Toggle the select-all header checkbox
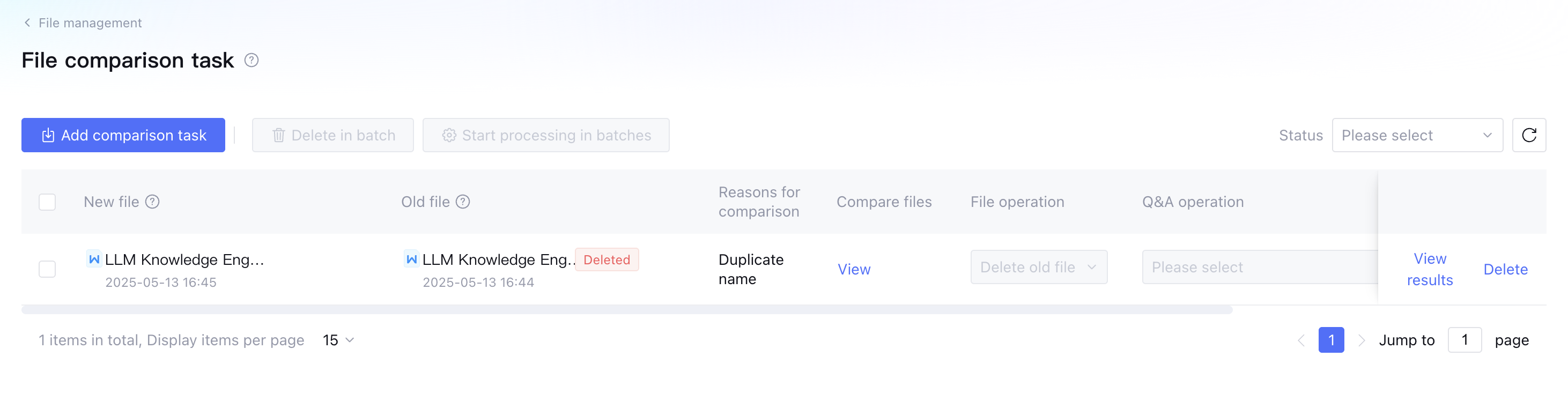This screenshot has width=1568, height=401. tap(47, 202)
